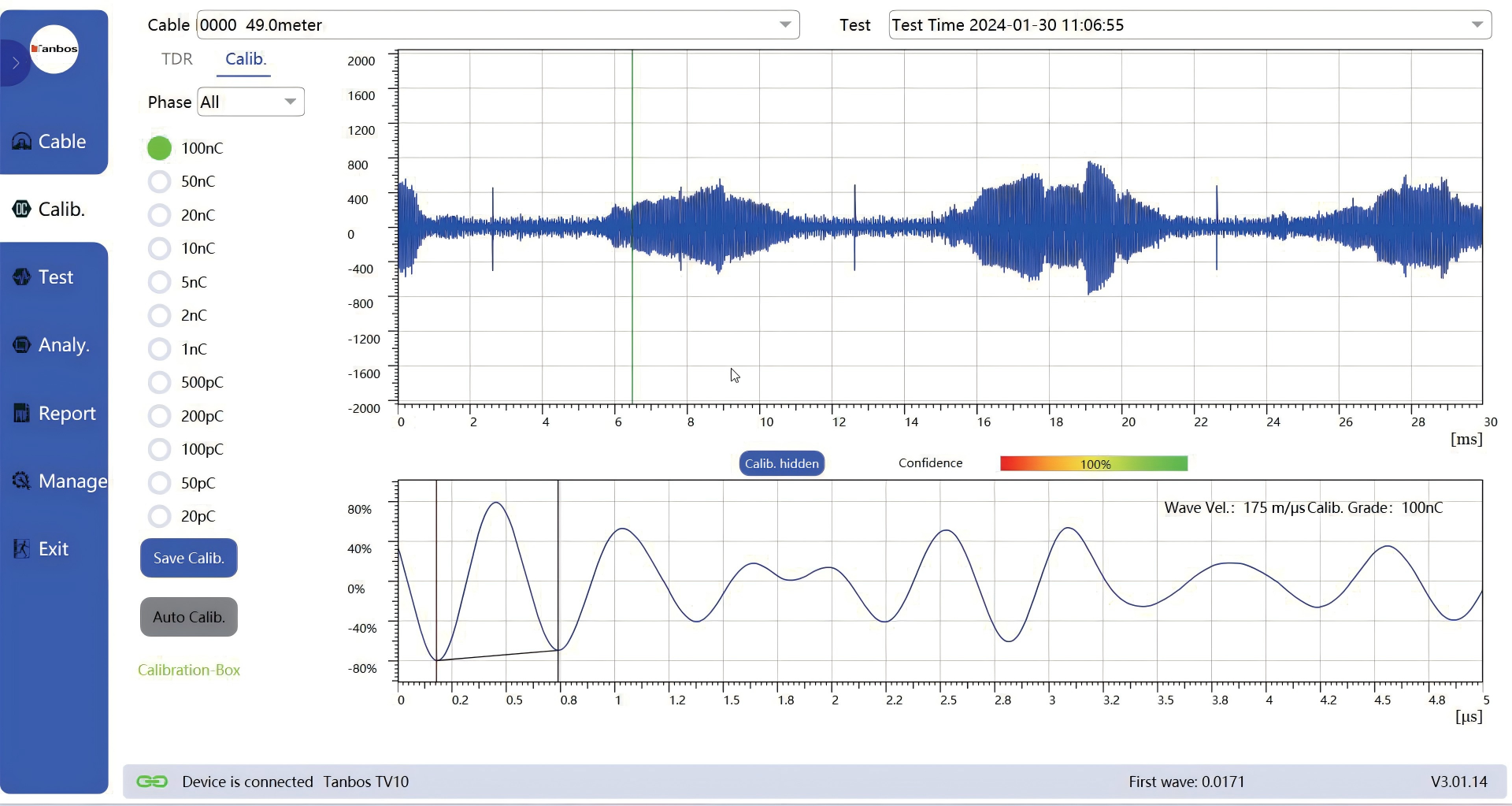Click the Cable sidebar icon
Screen dimensions: 1512x806
(x=22, y=142)
